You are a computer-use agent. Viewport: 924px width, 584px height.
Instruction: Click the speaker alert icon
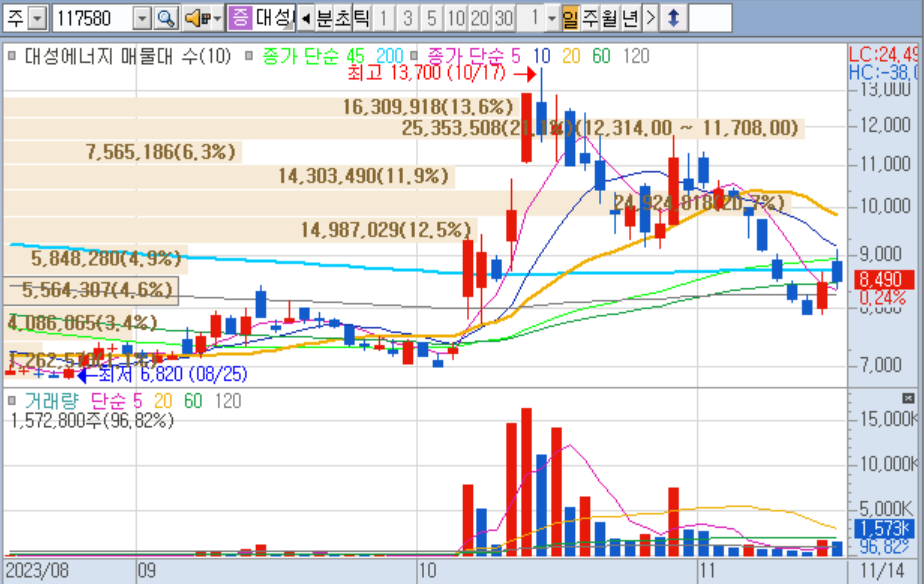click(x=197, y=19)
